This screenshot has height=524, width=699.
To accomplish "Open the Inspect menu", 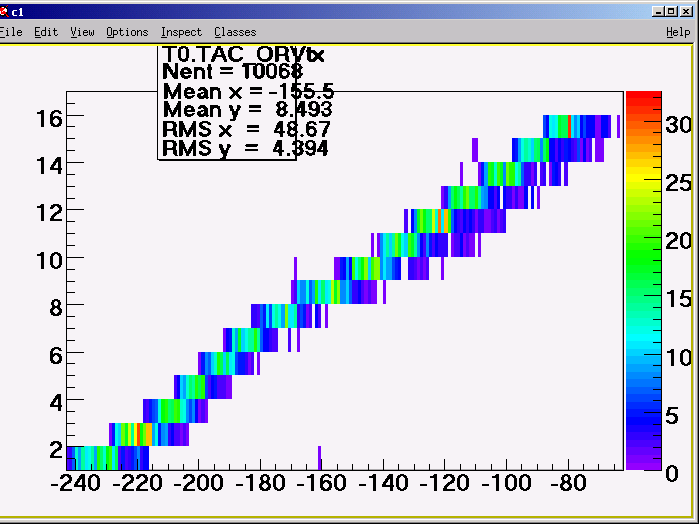I will coord(181,32).
